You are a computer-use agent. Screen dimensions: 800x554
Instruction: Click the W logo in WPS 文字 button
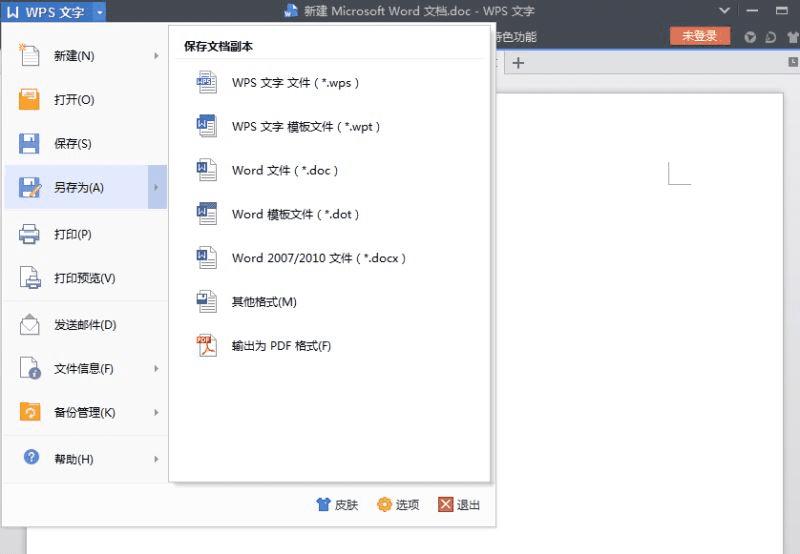[x=13, y=12]
